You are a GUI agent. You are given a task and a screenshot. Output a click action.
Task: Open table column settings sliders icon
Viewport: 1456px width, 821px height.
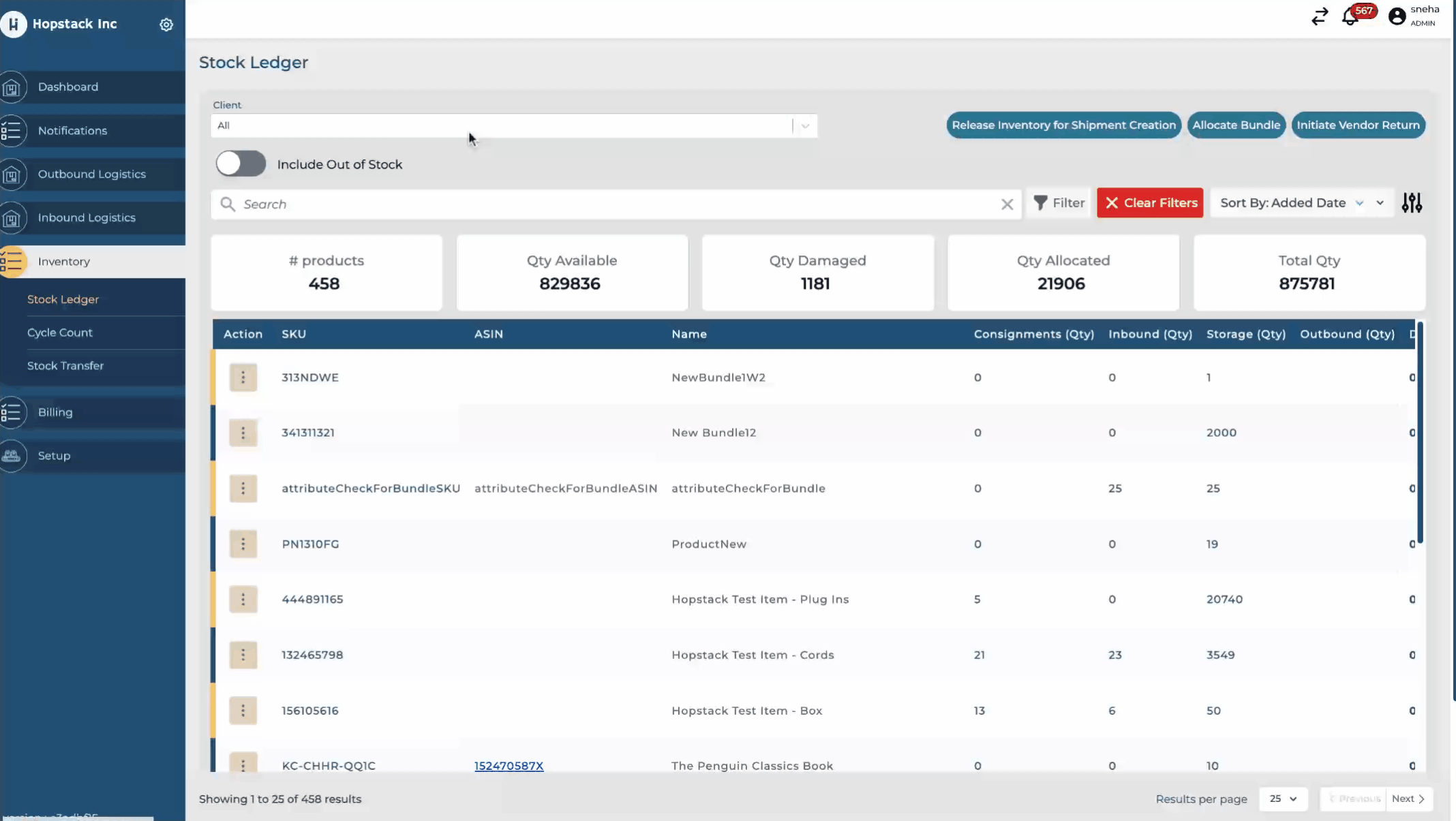click(x=1412, y=203)
